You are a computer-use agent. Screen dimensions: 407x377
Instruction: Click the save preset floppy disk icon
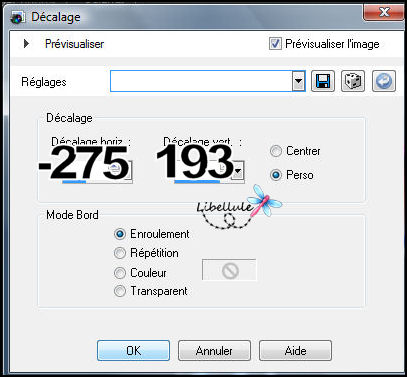tap(323, 81)
